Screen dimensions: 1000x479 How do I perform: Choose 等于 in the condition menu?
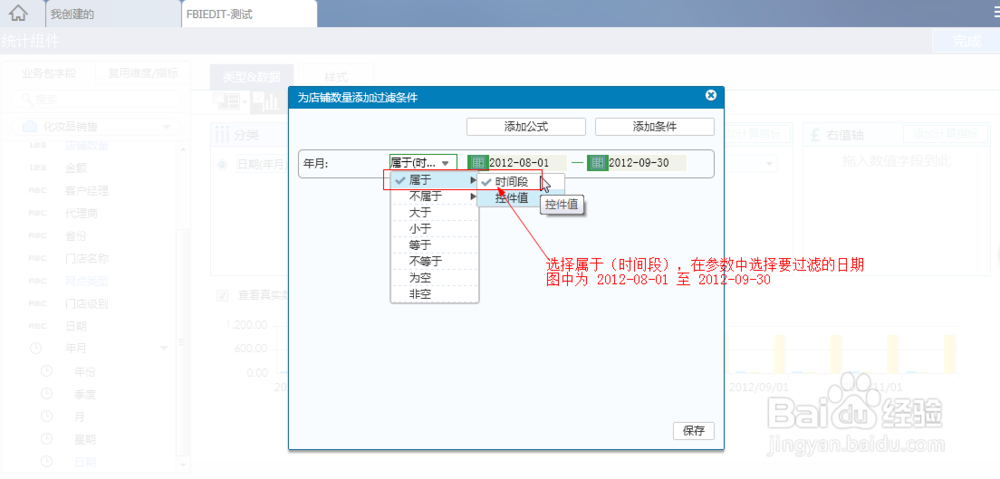point(434,245)
